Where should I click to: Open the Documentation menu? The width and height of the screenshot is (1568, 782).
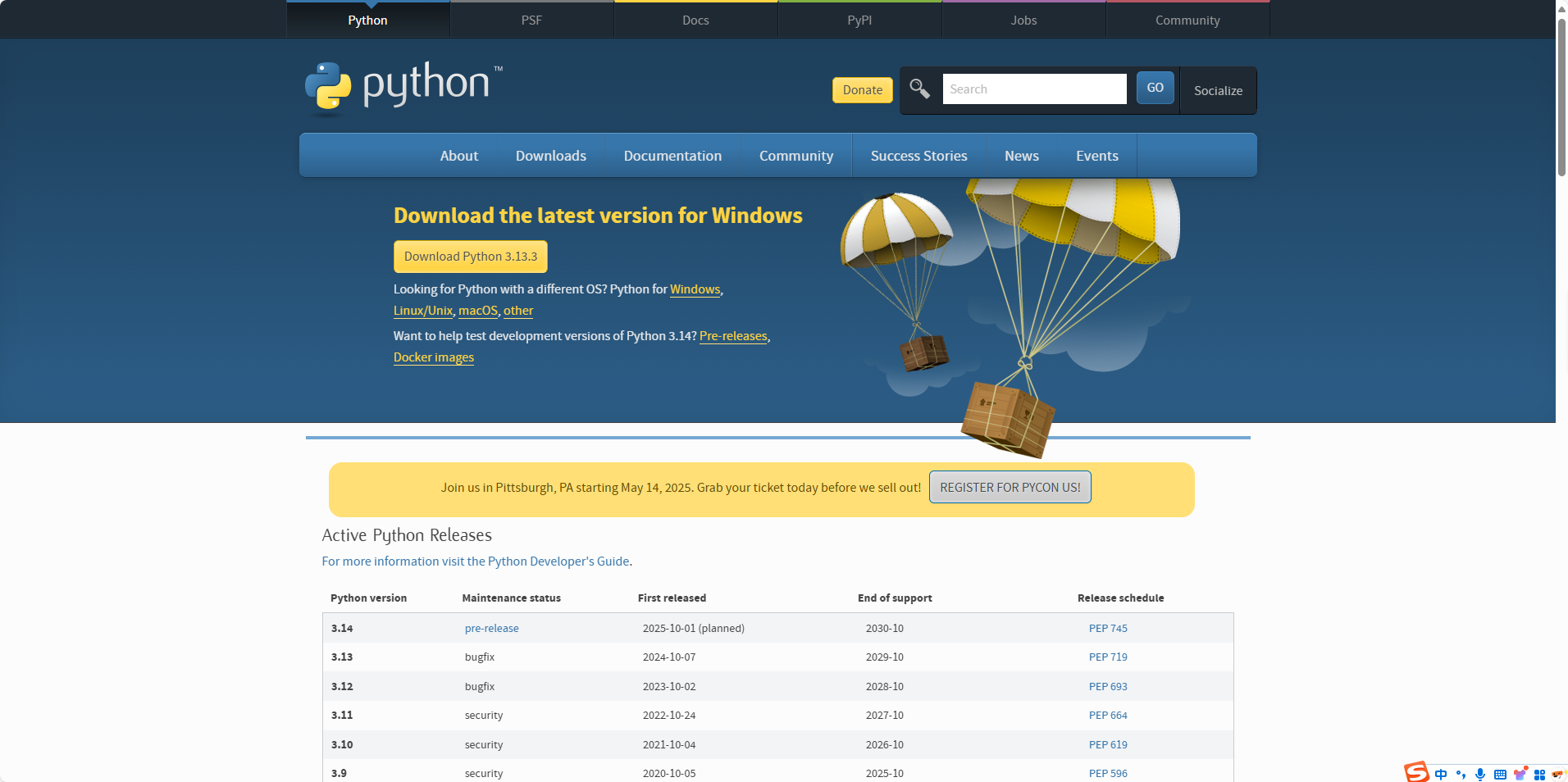pyautogui.click(x=672, y=155)
